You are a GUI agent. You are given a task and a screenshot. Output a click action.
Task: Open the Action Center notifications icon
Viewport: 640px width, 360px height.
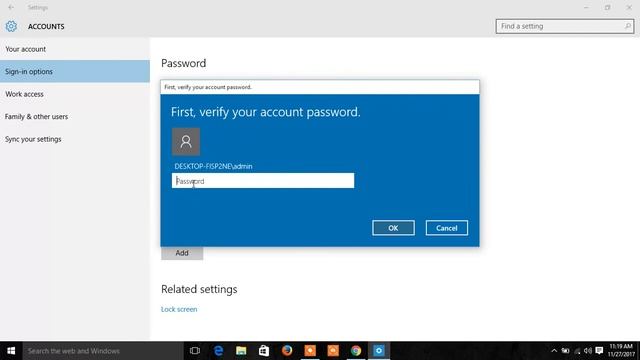pos(599,351)
